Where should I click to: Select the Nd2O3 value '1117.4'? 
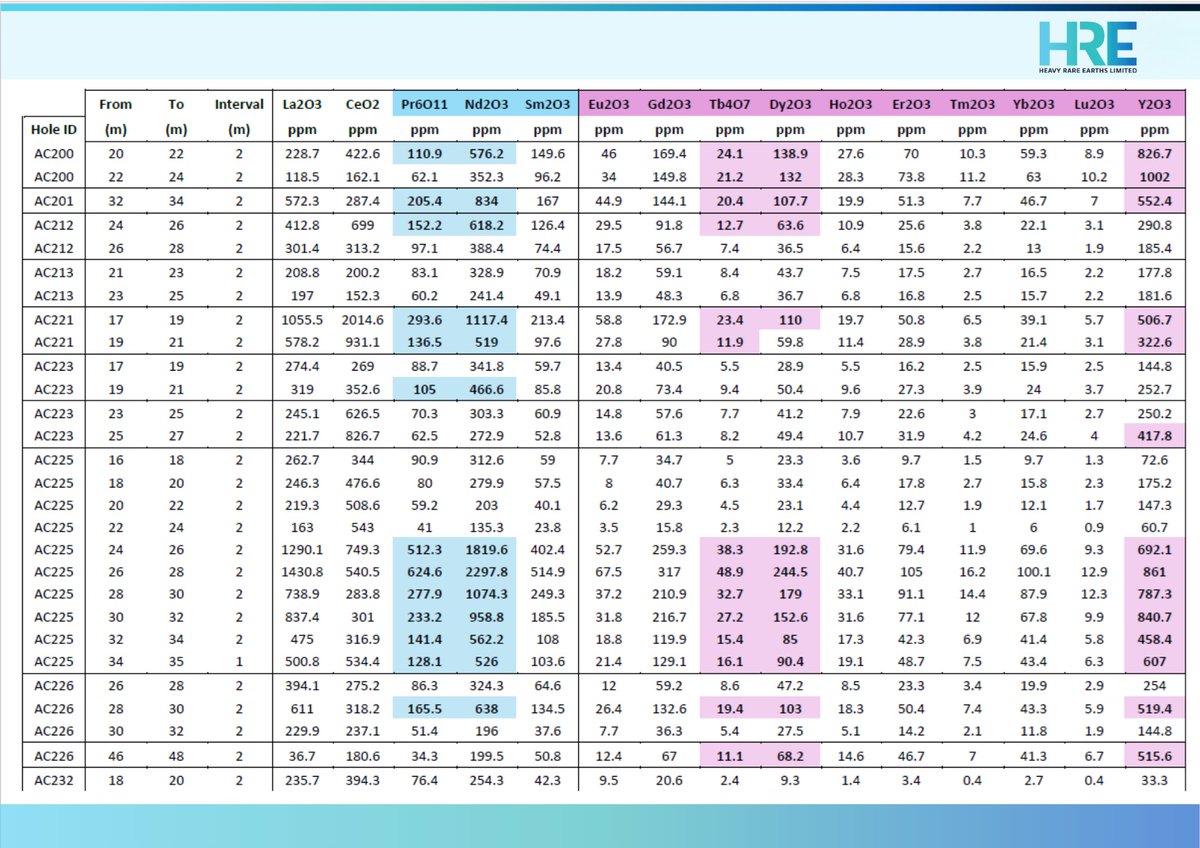point(486,319)
